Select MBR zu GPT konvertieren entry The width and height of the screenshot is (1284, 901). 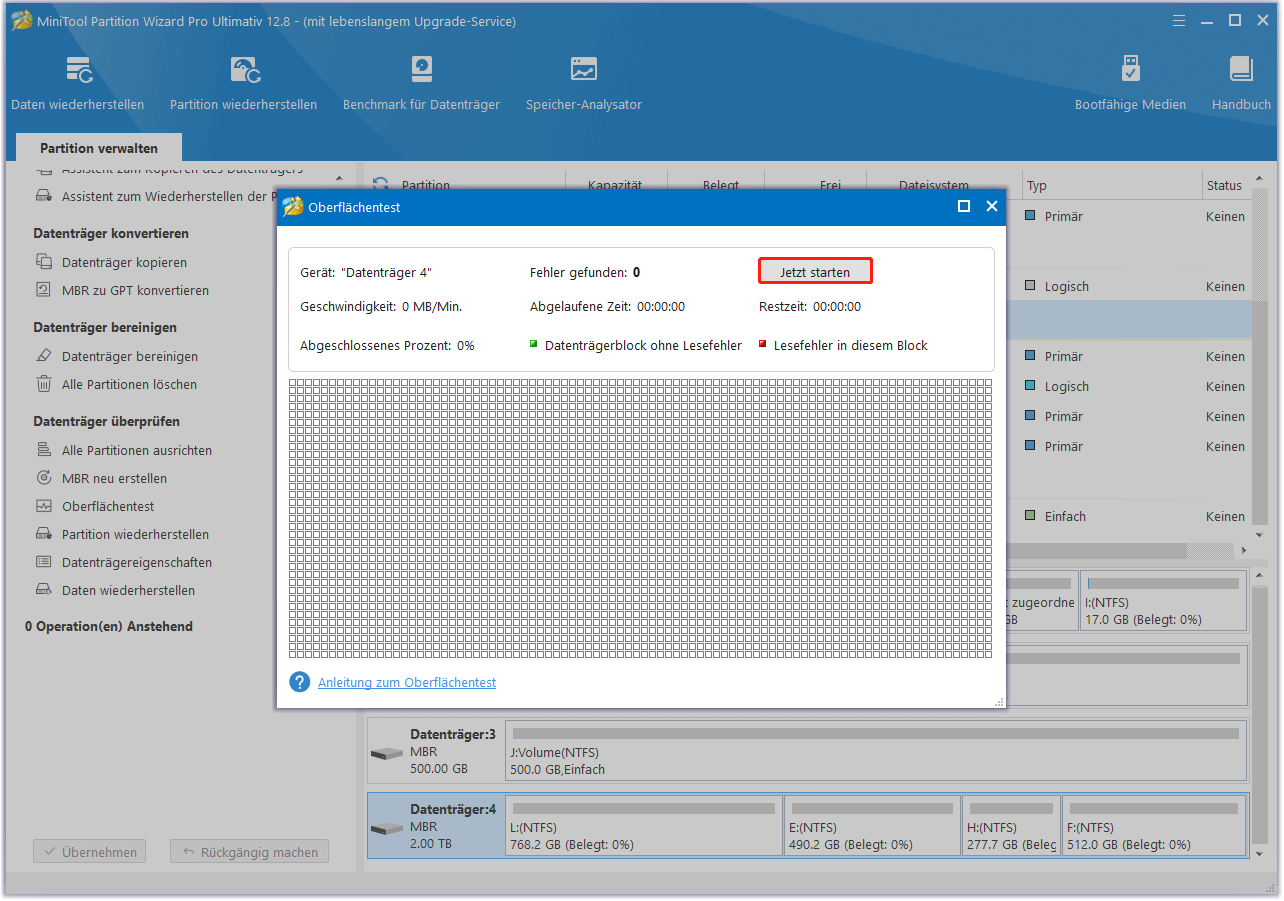pyautogui.click(x=135, y=290)
